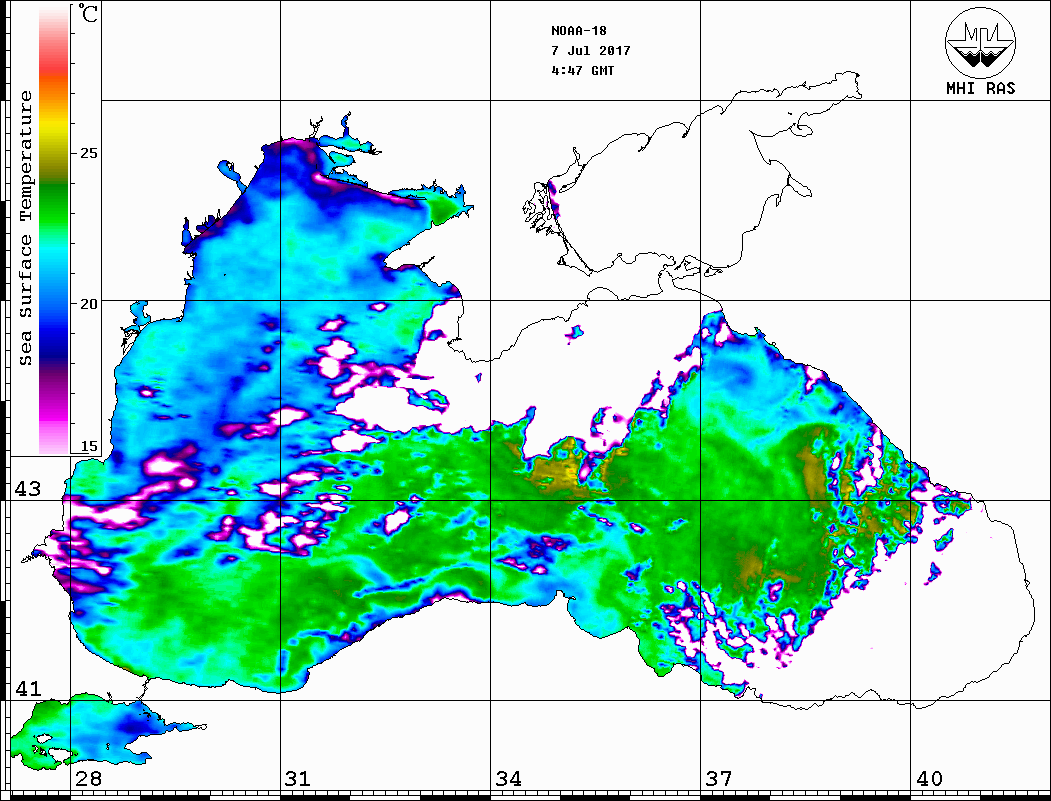
Task: Click the latitude label '43'
Action: [28, 489]
